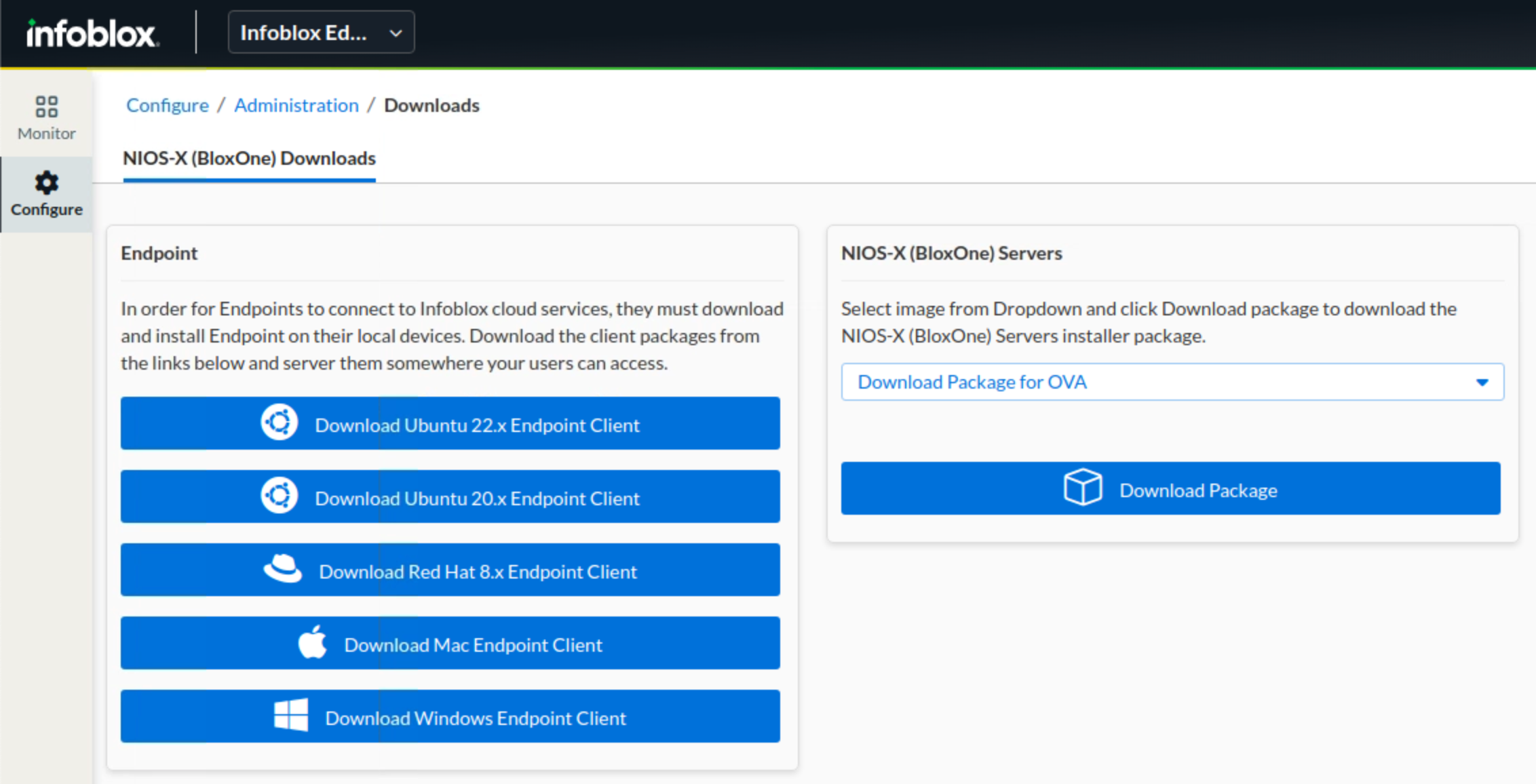Click the Windows logo icon

291,716
